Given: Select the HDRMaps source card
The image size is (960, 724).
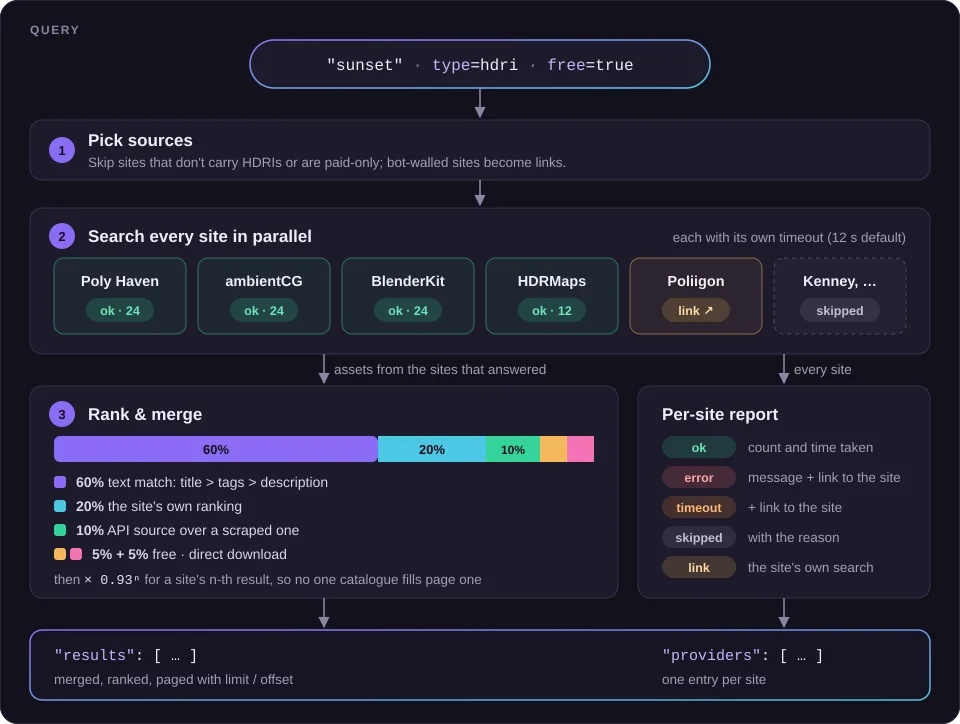Looking at the screenshot, I should [x=552, y=296].
